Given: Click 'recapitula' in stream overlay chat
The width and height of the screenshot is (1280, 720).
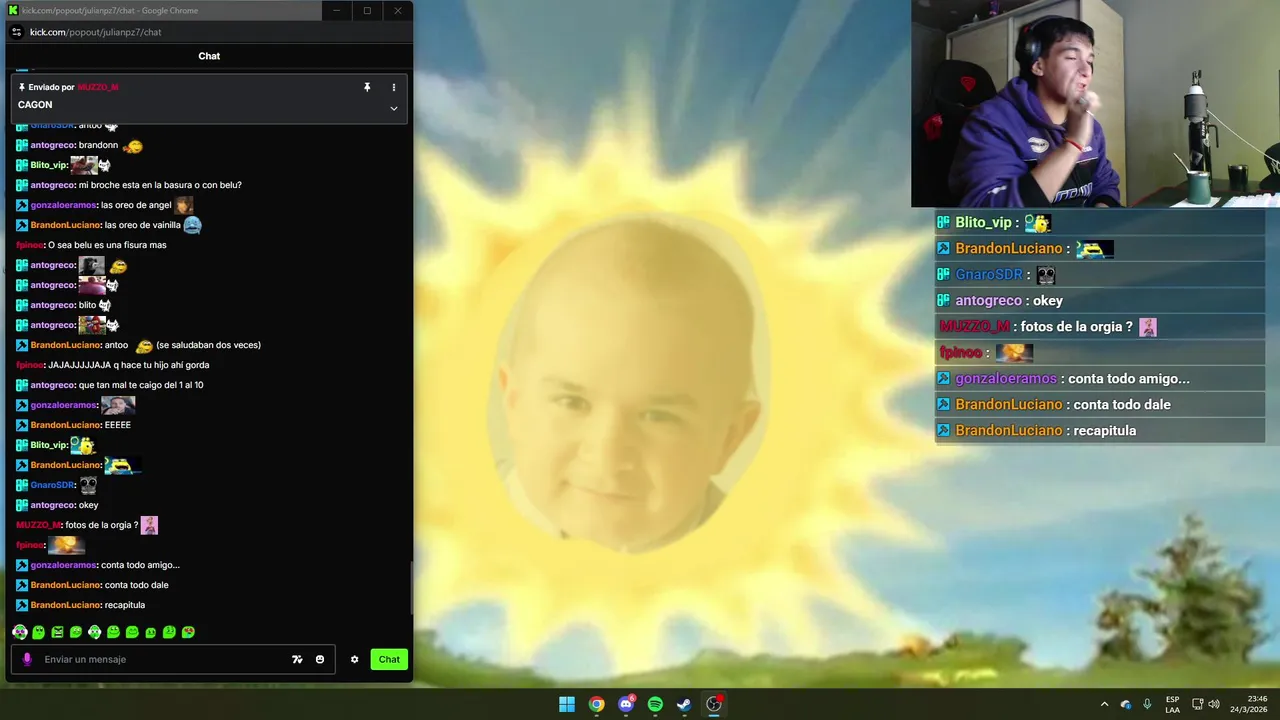Looking at the screenshot, I should point(1104,431).
